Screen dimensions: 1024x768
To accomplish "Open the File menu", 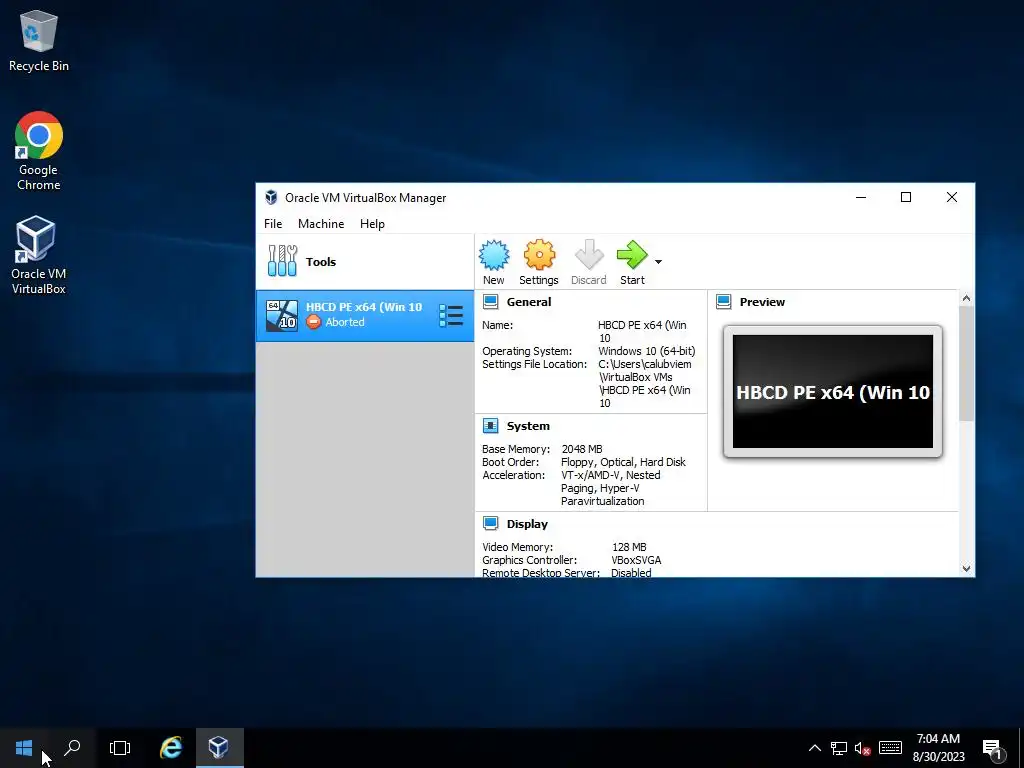I will [273, 223].
